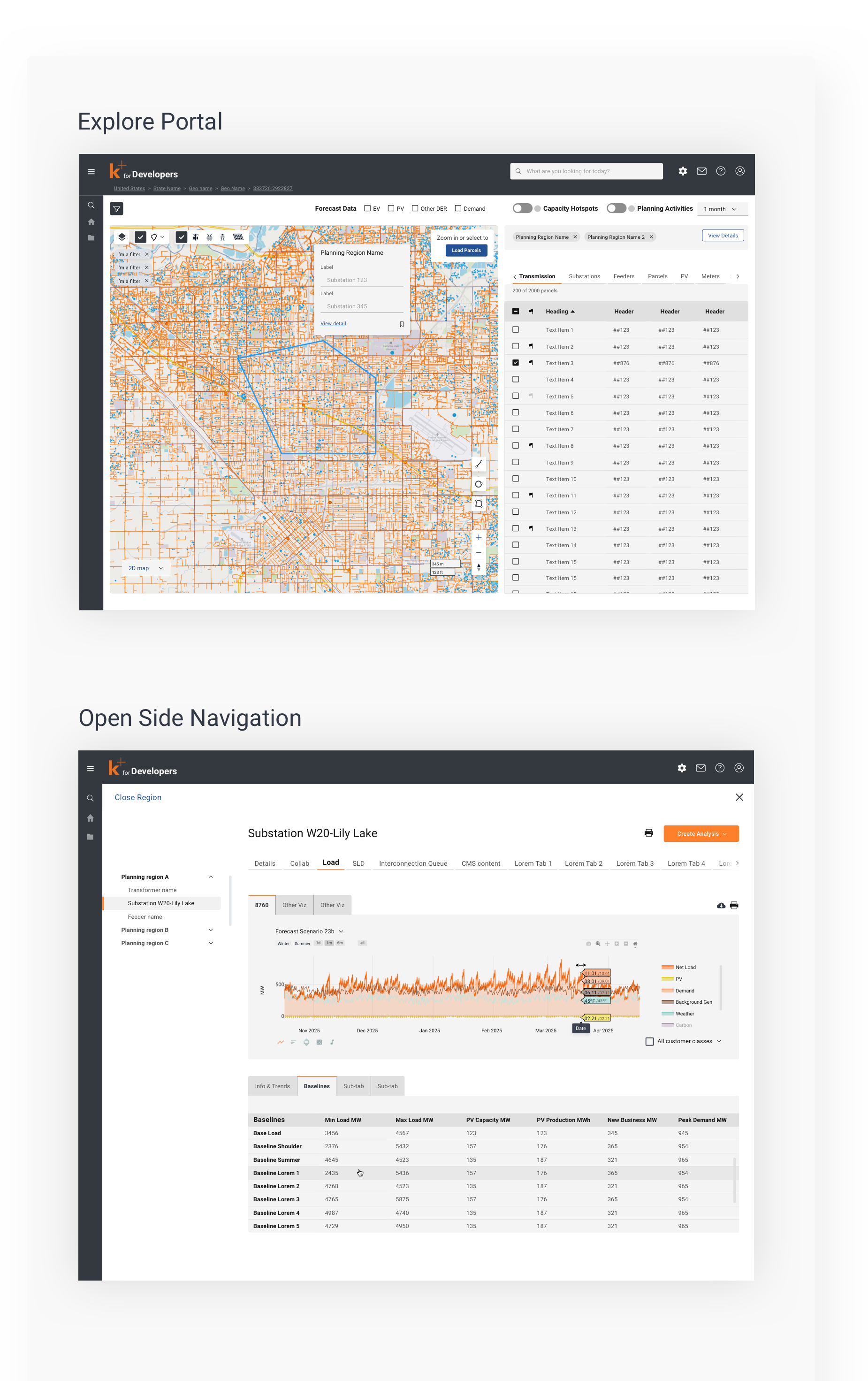This screenshot has width=868, height=1381.
Task: Enable the Capacity Hotspots toggle
Action: (x=522, y=208)
